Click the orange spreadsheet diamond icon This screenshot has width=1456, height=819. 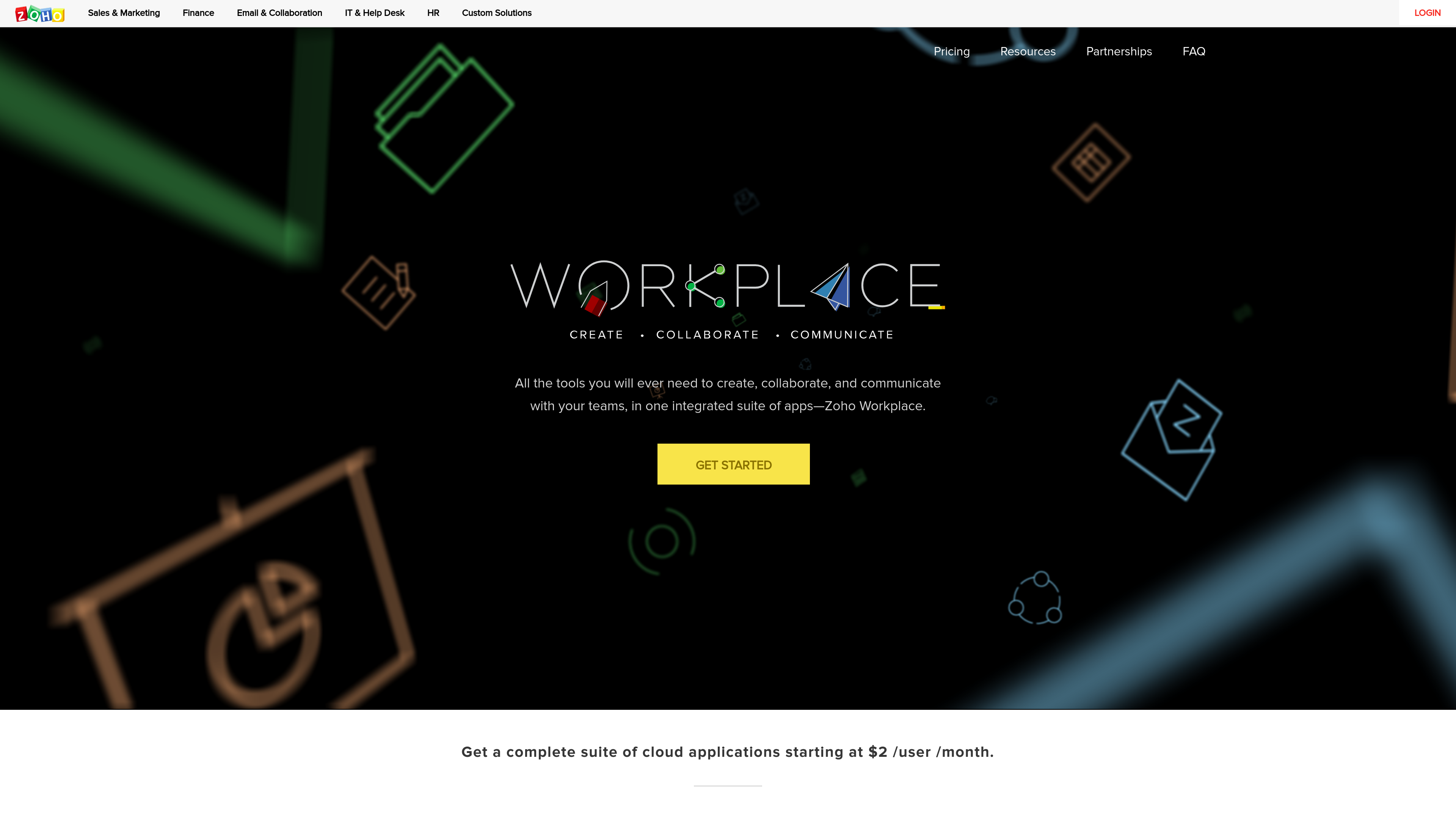coord(1091,162)
